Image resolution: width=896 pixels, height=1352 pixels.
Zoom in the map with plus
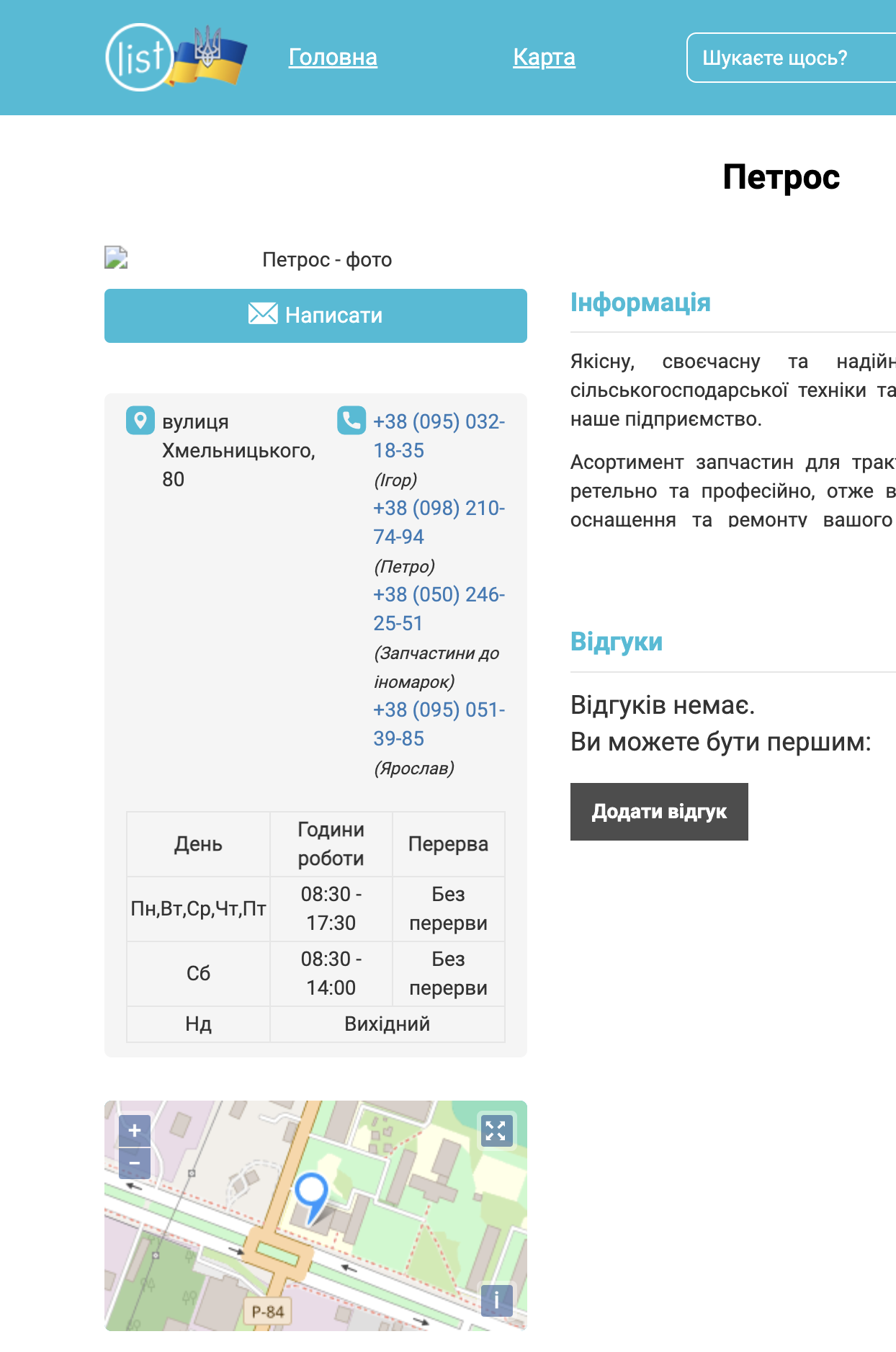click(135, 1131)
